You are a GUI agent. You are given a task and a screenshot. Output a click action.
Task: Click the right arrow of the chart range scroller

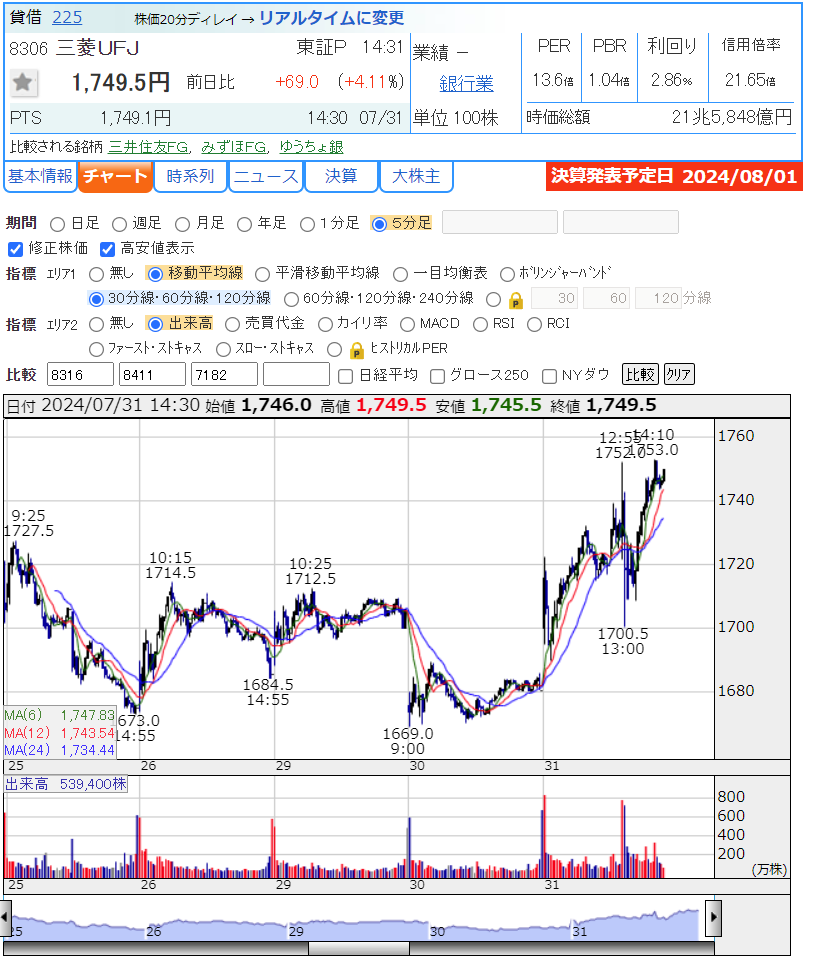[x=713, y=917]
